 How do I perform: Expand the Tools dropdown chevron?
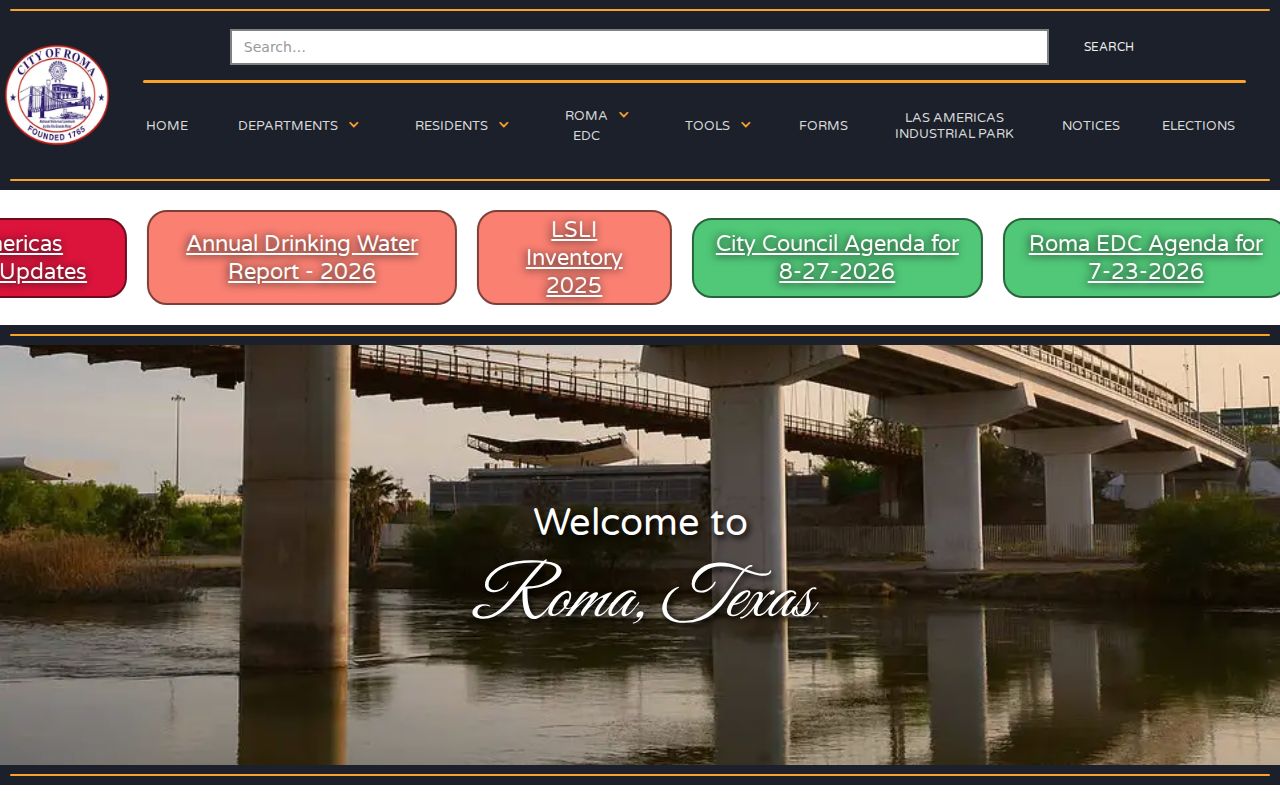pos(746,125)
